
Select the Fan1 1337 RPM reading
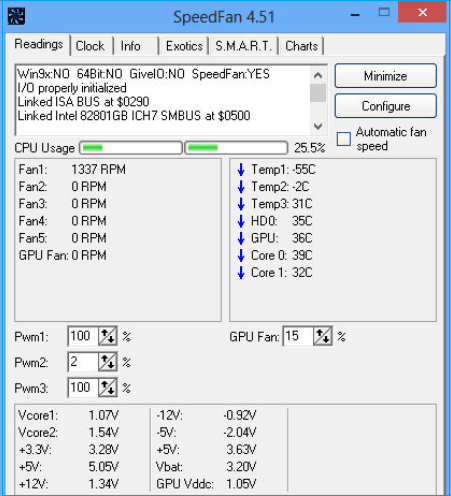(x=72, y=169)
